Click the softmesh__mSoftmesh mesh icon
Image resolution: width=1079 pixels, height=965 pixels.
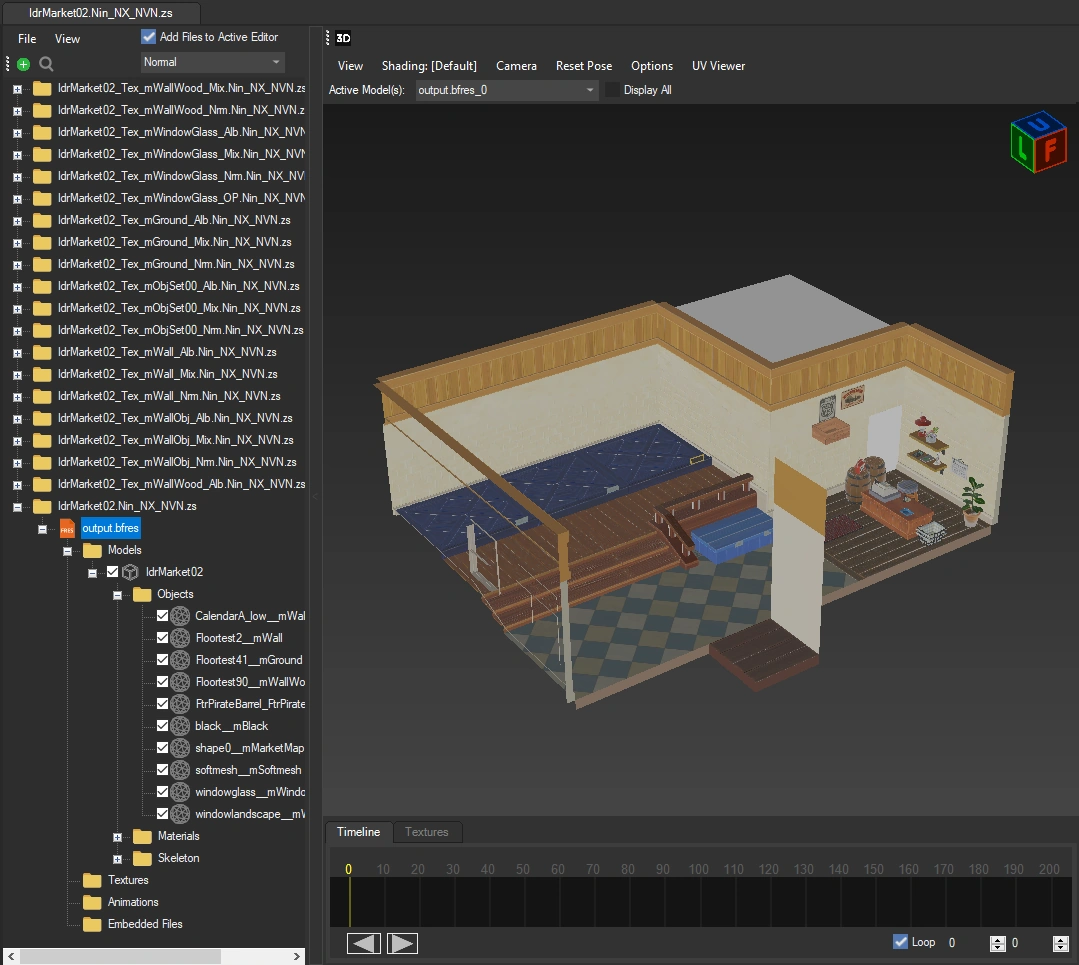coord(180,770)
